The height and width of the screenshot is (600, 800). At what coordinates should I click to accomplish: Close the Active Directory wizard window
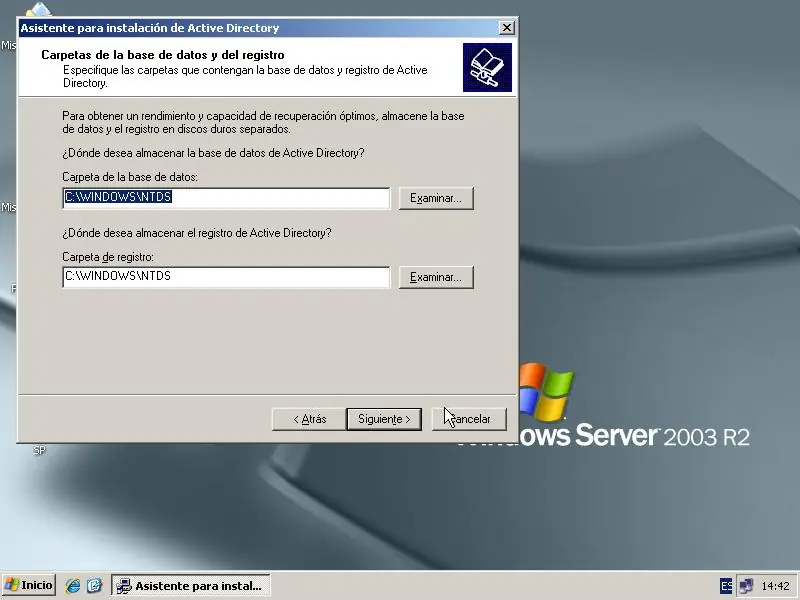[506, 28]
